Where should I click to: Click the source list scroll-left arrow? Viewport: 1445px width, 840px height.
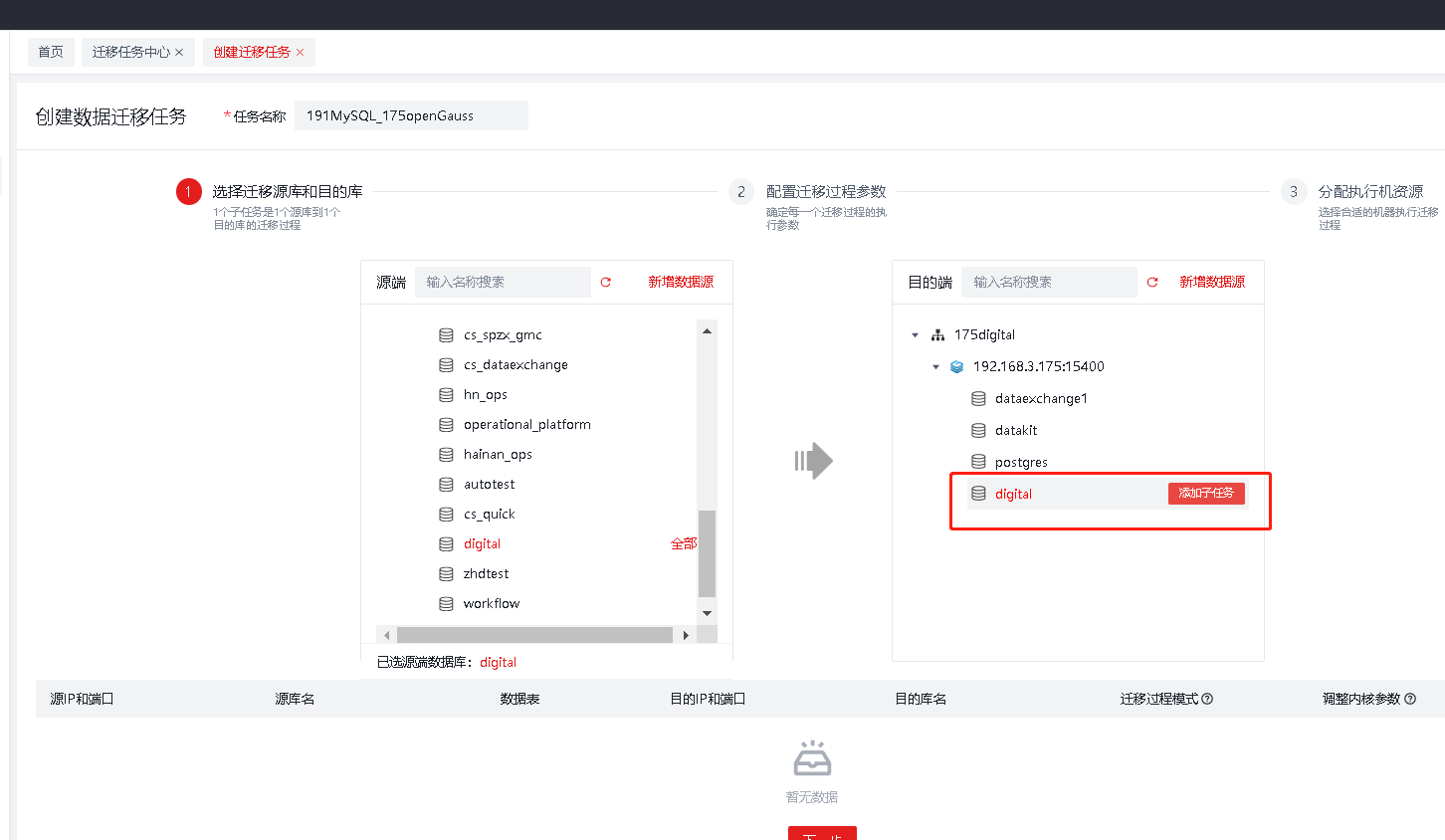tap(386, 635)
